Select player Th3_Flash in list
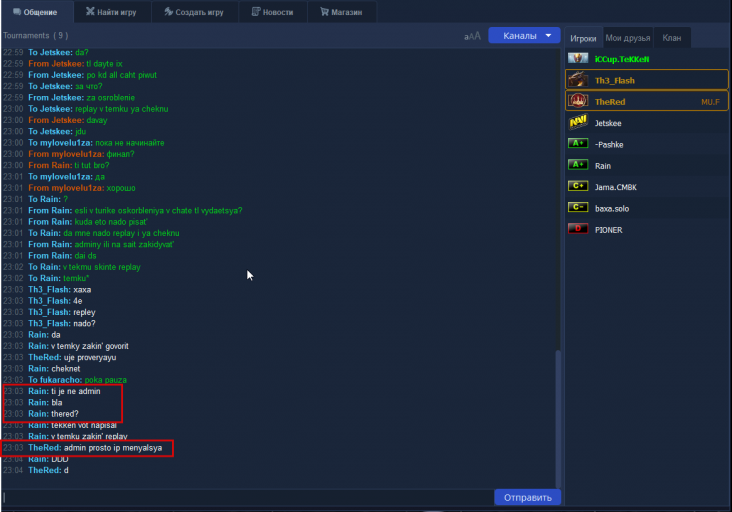The image size is (732, 512). tap(647, 80)
